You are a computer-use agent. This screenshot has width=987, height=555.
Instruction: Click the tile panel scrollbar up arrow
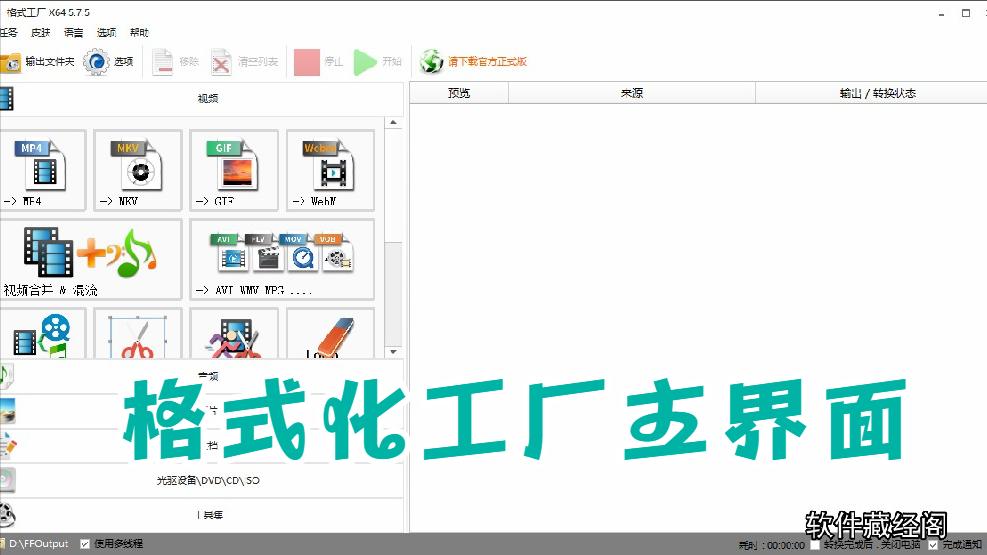(x=393, y=123)
